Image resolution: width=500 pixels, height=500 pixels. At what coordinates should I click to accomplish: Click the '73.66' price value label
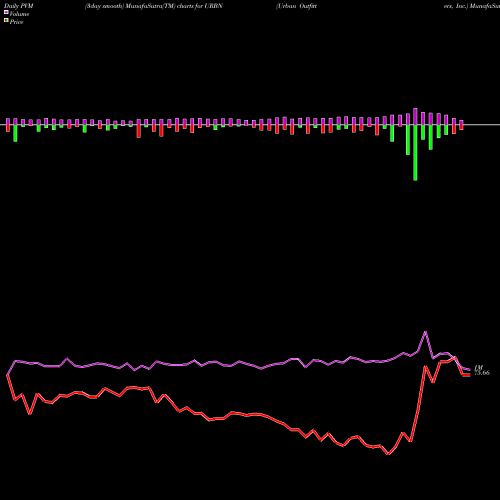(x=482, y=373)
